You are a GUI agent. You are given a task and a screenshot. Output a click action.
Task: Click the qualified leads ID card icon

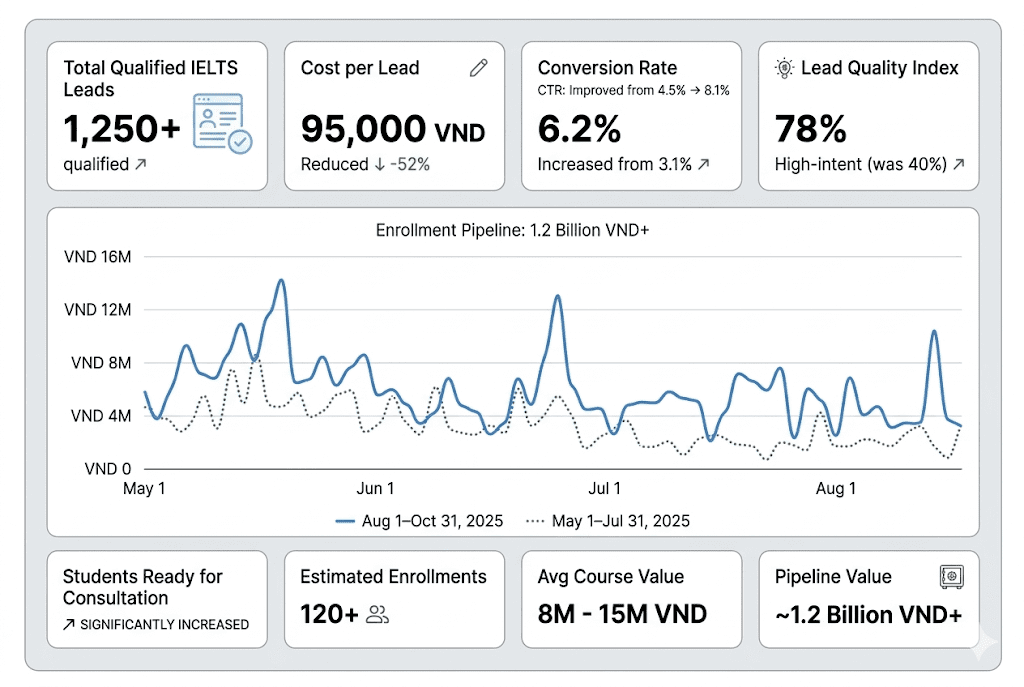(223, 123)
